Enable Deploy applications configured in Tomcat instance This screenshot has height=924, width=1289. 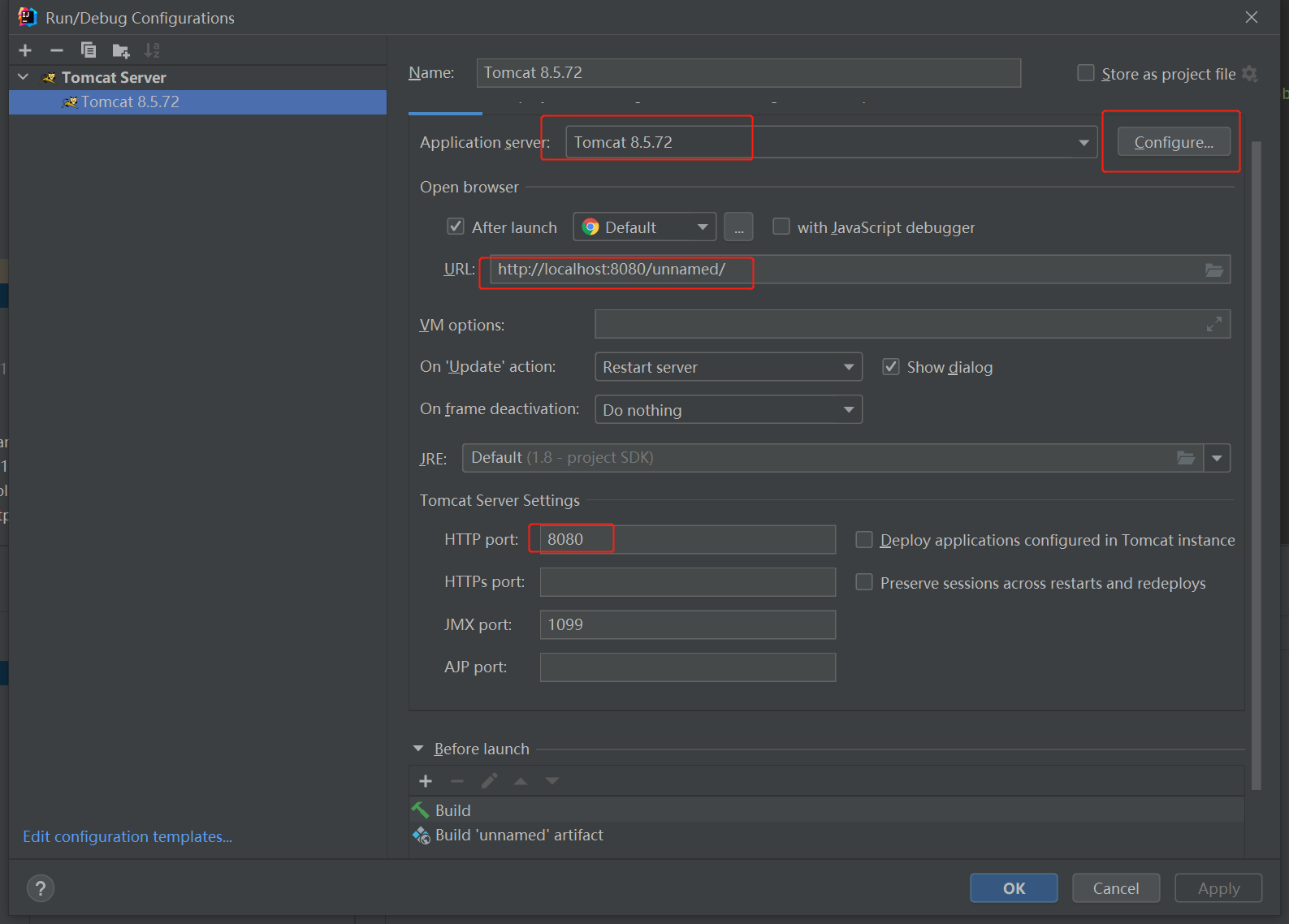[864, 540]
